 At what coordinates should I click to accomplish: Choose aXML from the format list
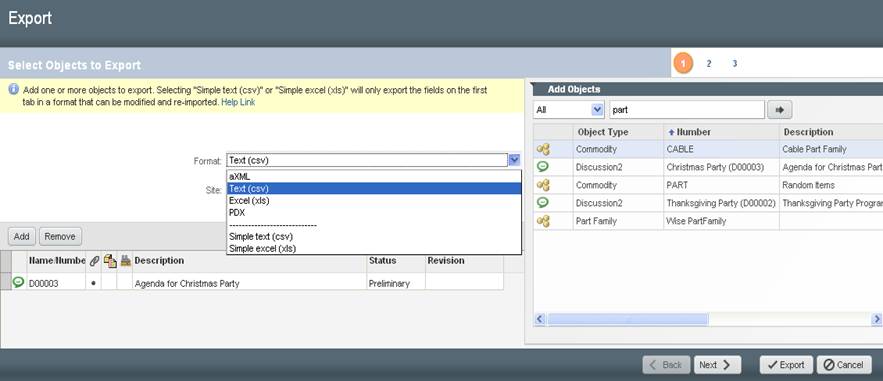tap(374, 176)
